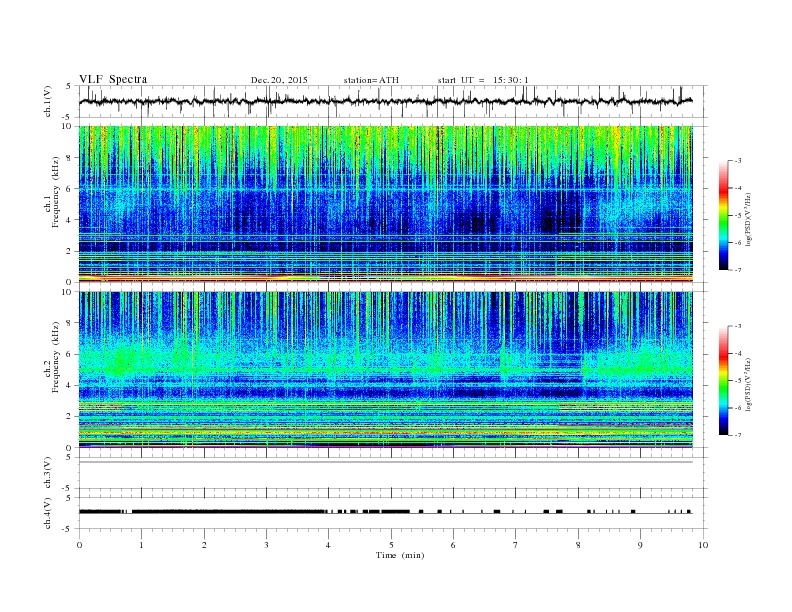
Task: Click the upper colorbar next to ch.1 spectrogram
Action: [724, 215]
